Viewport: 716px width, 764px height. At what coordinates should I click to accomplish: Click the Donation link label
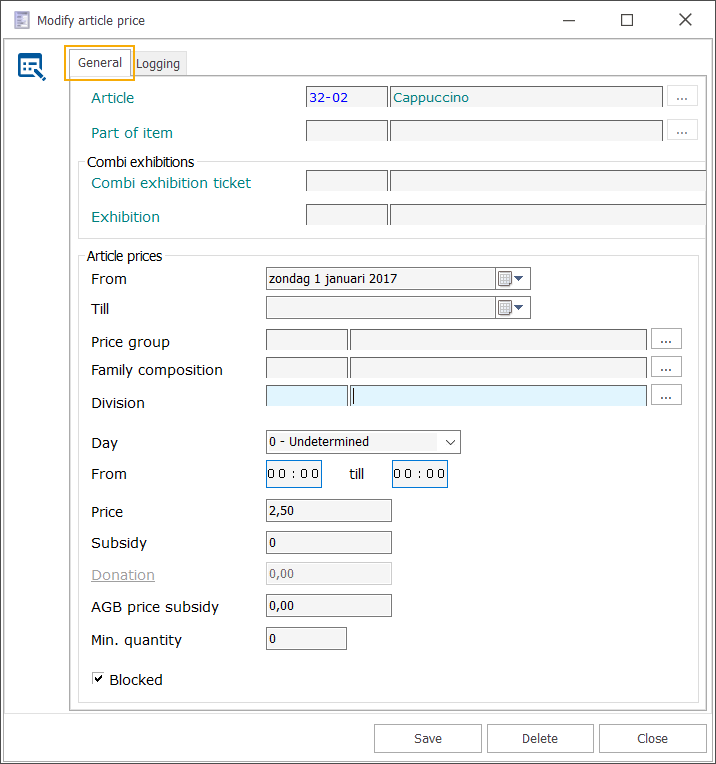click(123, 575)
